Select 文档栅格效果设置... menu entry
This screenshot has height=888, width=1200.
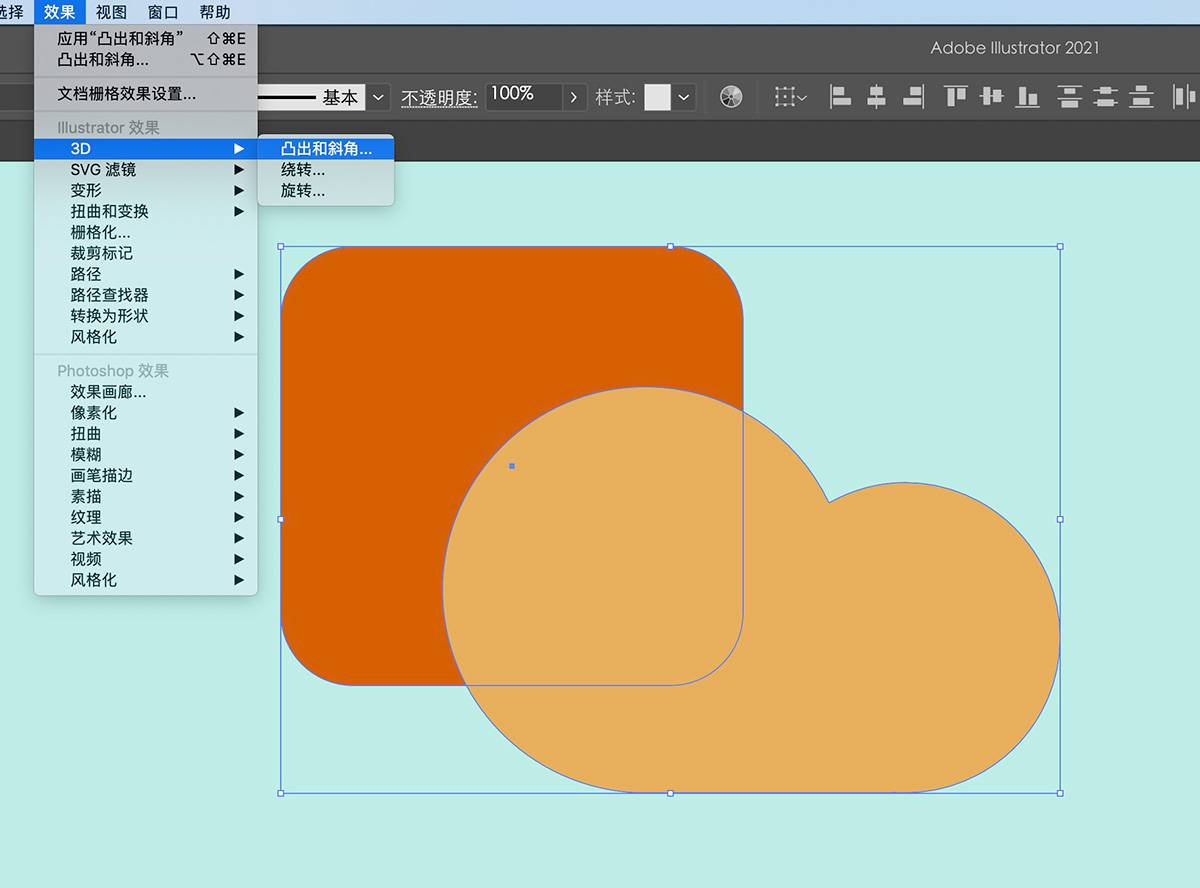click(x=146, y=94)
